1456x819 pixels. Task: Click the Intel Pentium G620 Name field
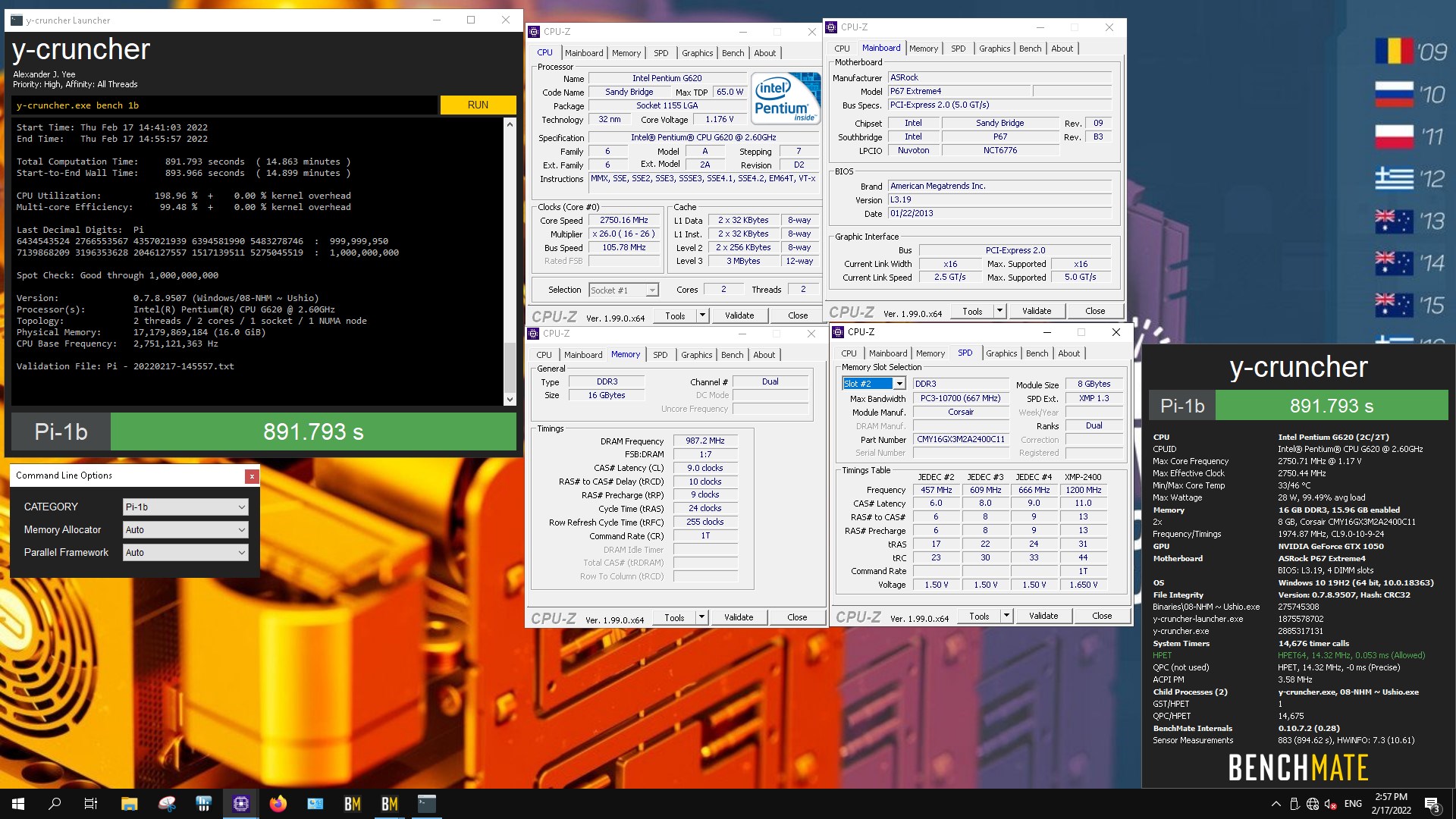click(667, 78)
